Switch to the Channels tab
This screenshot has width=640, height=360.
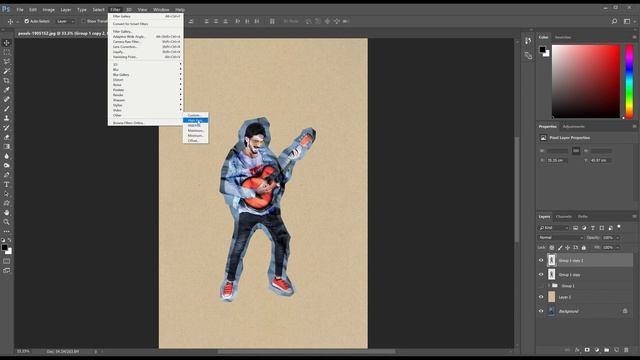click(564, 216)
